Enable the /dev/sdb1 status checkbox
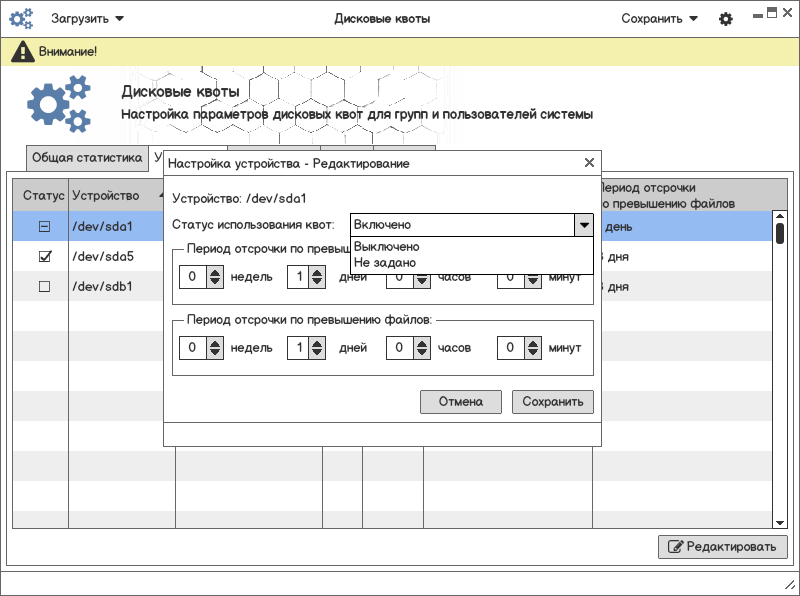 pyautogui.click(x=44, y=287)
